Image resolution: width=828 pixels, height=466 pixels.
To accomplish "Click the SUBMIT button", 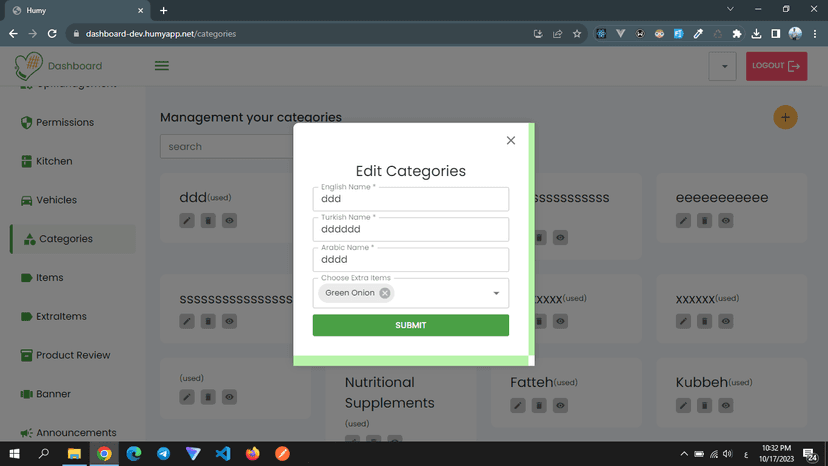I will [410, 325].
